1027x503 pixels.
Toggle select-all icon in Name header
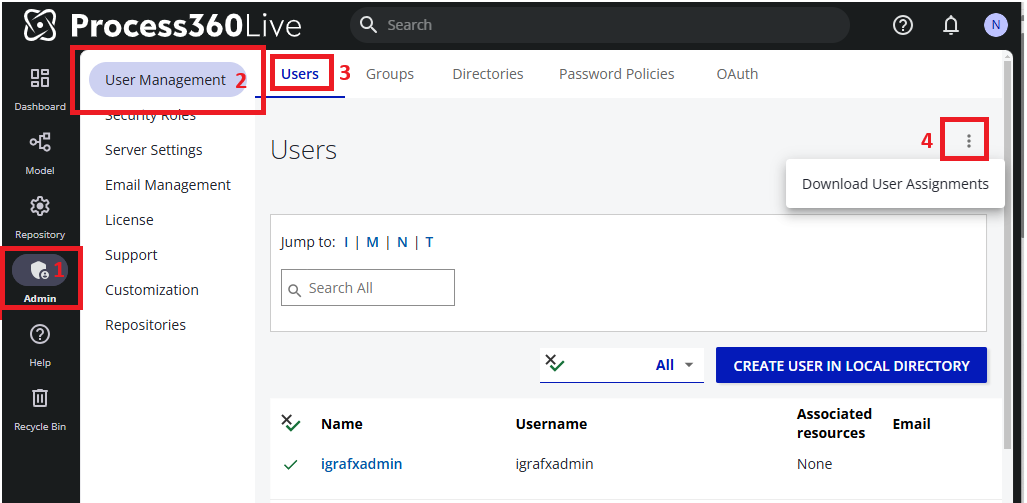tap(291, 423)
